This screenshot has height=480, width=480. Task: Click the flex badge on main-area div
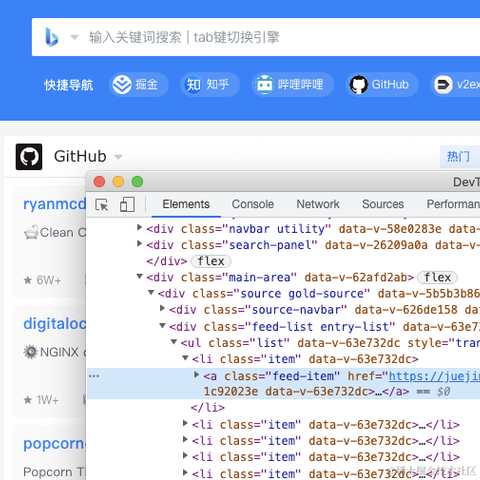(x=437, y=277)
